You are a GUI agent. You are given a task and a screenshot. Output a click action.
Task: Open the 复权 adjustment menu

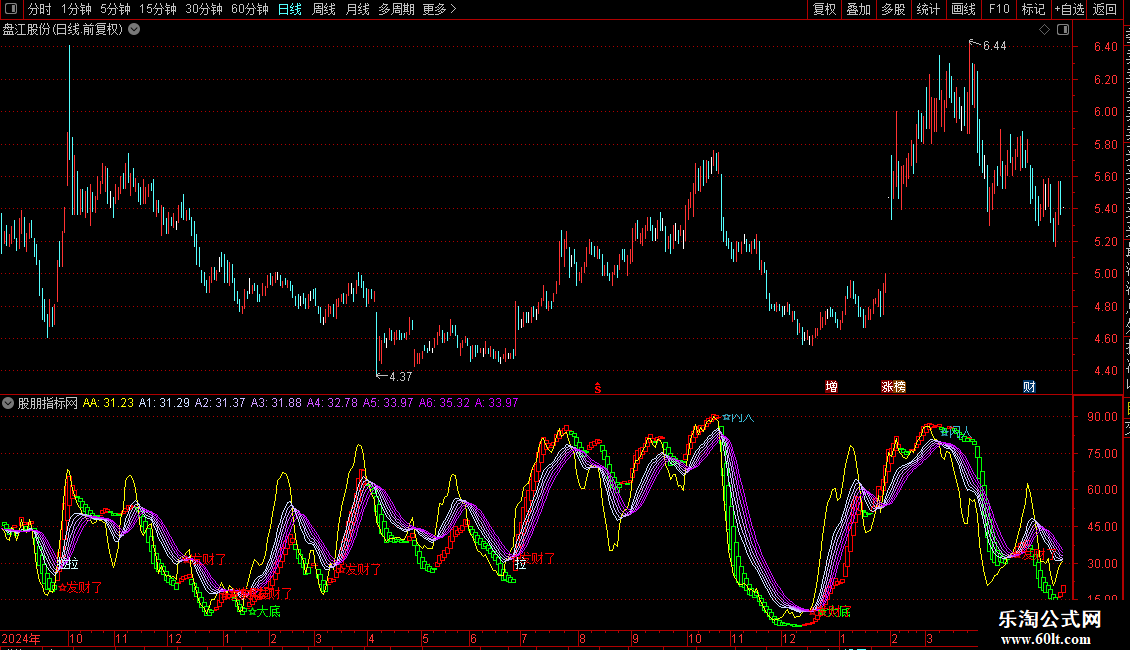coord(824,9)
